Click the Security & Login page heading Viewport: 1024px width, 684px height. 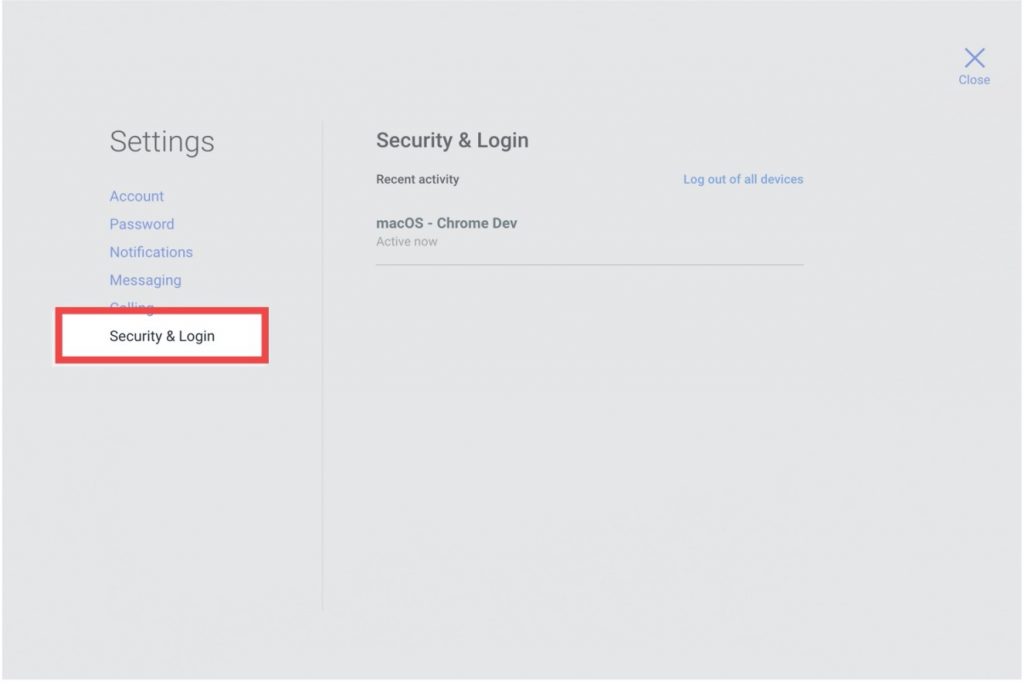tap(452, 141)
